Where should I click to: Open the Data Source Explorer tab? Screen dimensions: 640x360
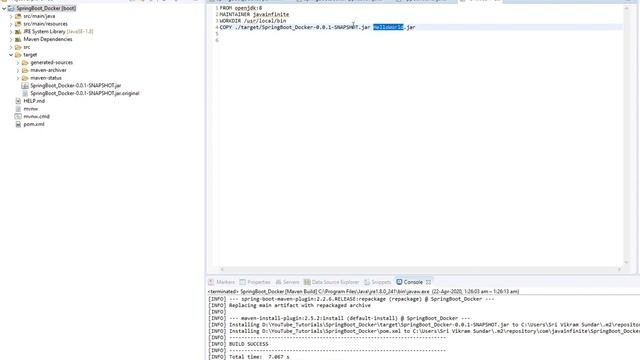point(331,282)
